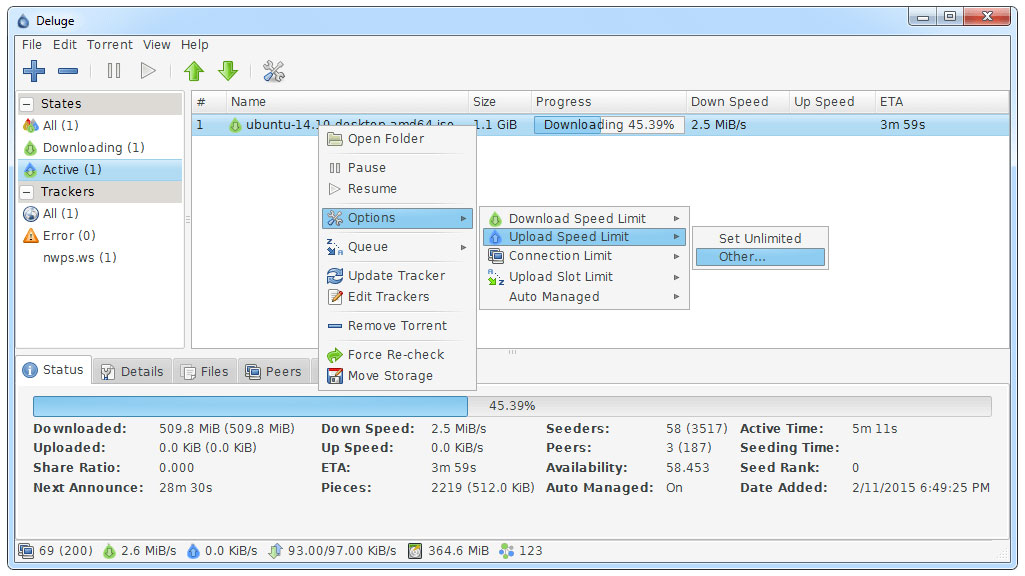
Task: Expand Connection Limit submenu
Action: coord(584,256)
